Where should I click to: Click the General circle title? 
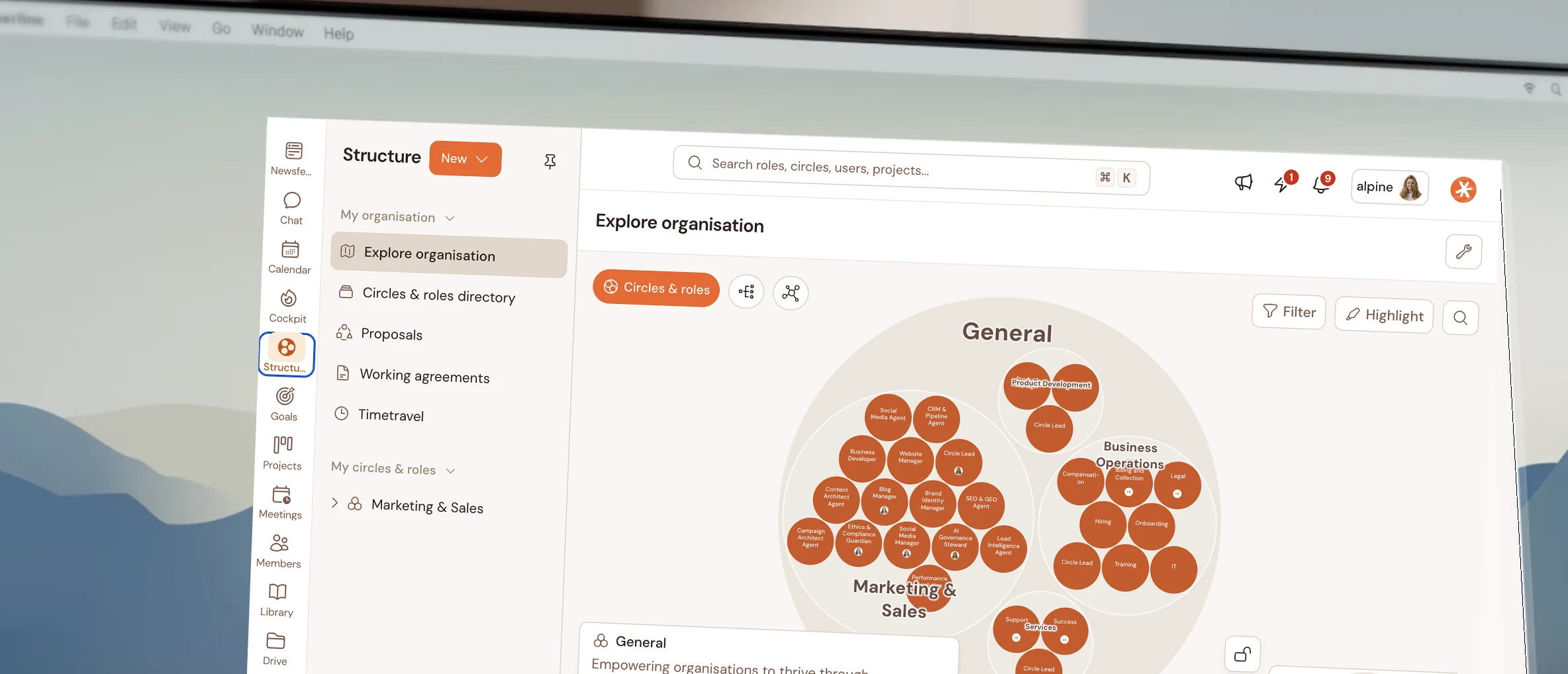(x=1007, y=332)
